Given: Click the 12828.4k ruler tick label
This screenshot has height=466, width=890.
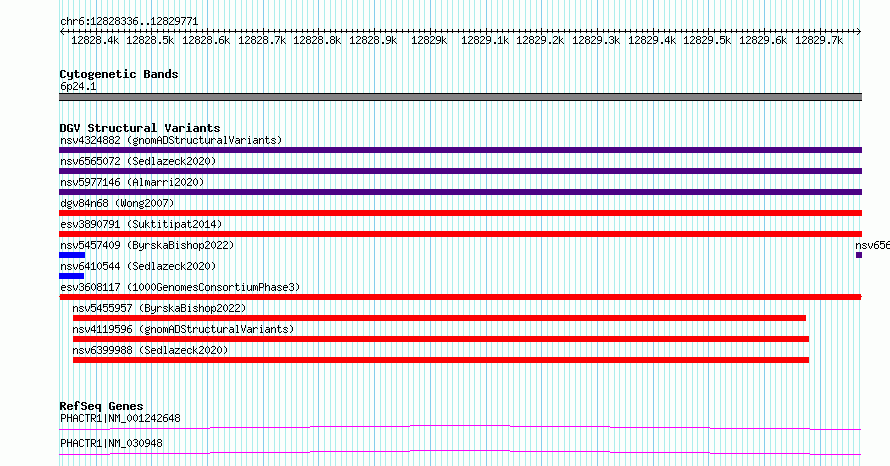Looking at the screenshot, I should point(95,40).
